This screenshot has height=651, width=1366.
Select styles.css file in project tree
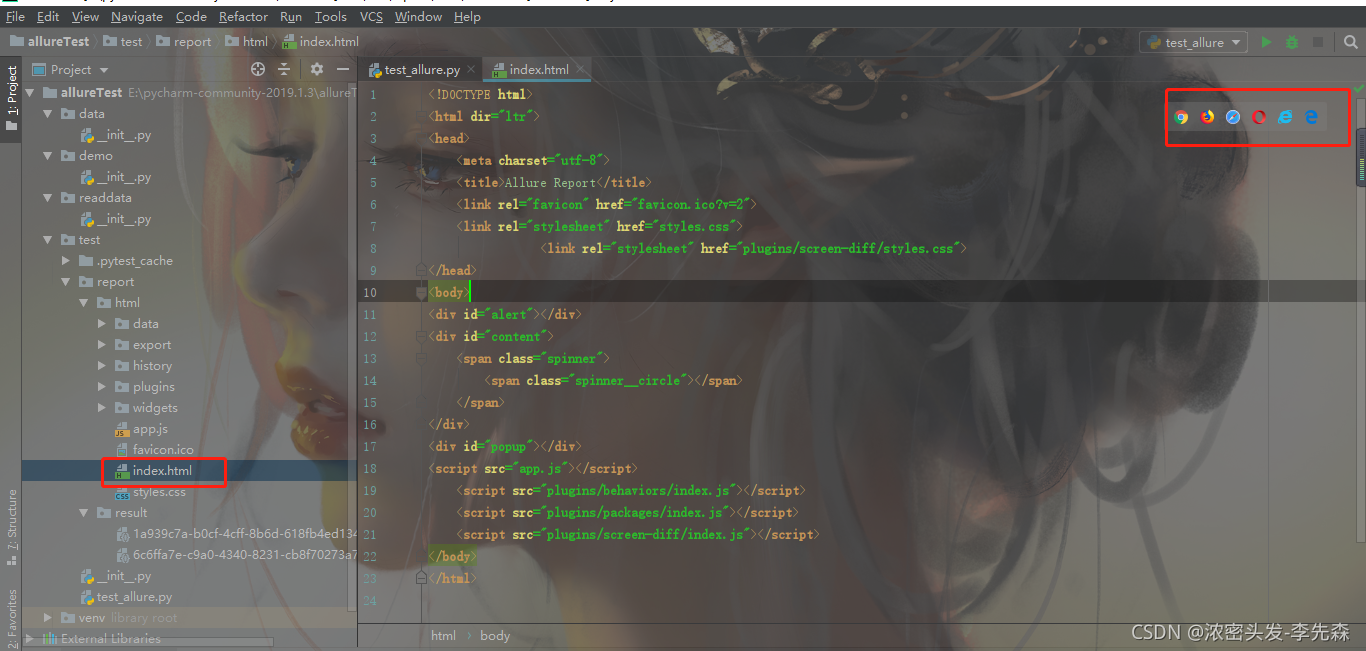click(150, 492)
